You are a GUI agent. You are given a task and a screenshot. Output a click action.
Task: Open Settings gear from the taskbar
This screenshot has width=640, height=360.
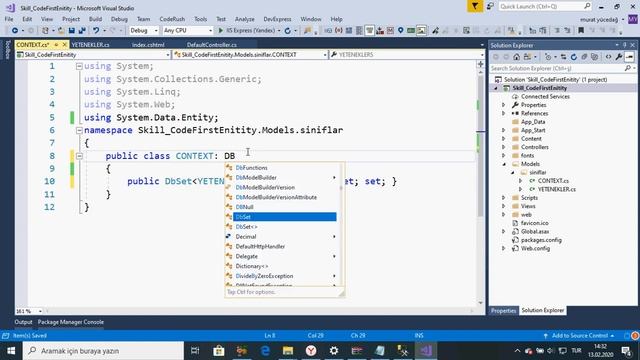tap(334, 351)
